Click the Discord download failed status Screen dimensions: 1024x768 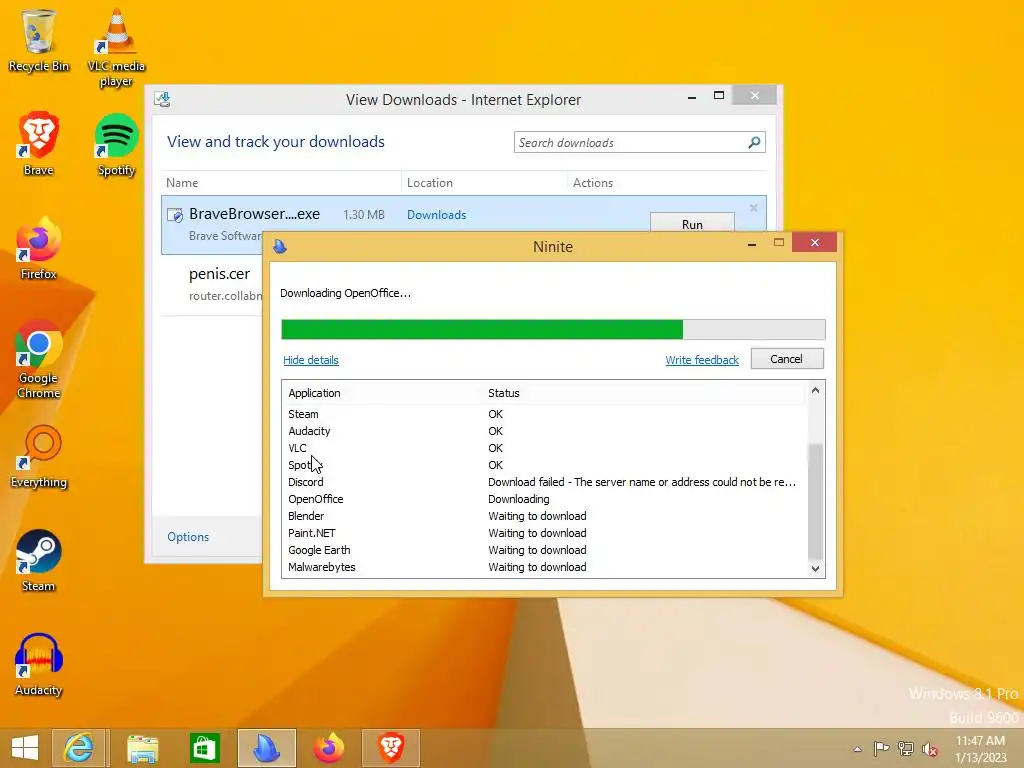(x=642, y=482)
